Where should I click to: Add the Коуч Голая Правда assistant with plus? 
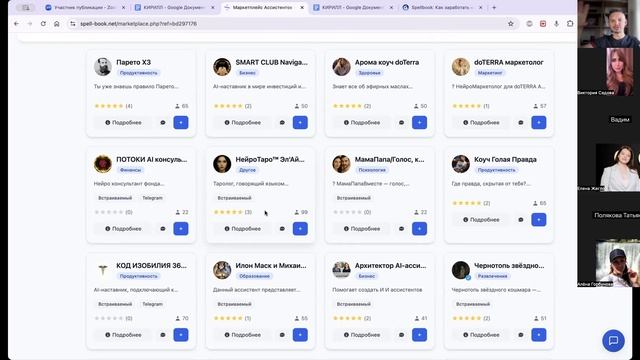coord(539,220)
